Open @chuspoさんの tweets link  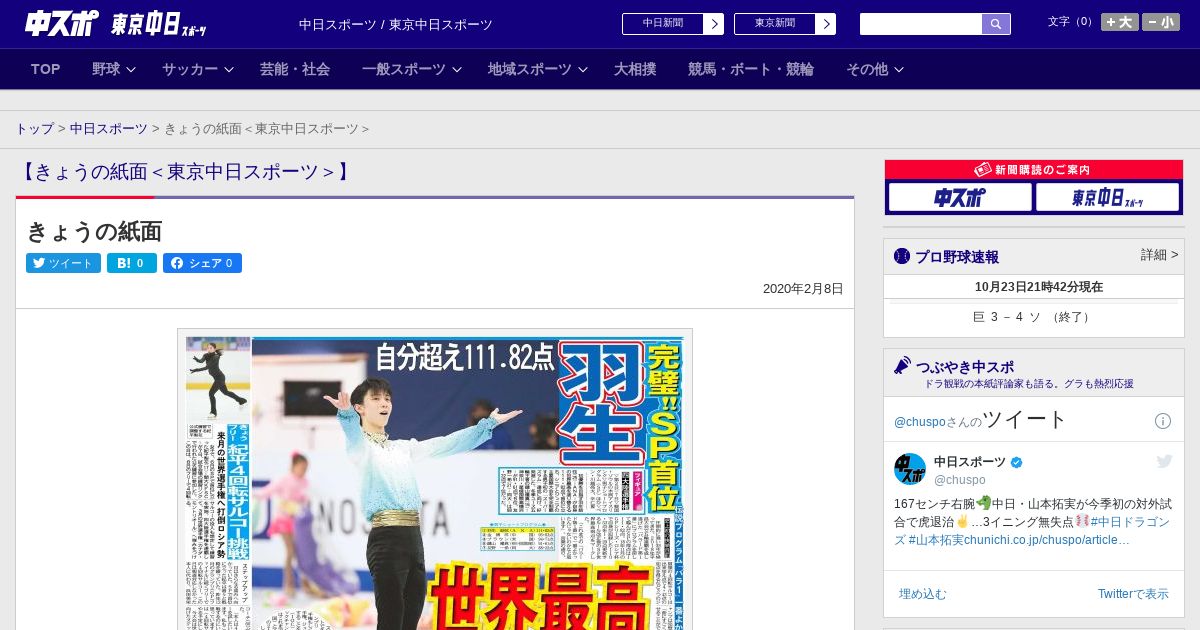tap(938, 422)
